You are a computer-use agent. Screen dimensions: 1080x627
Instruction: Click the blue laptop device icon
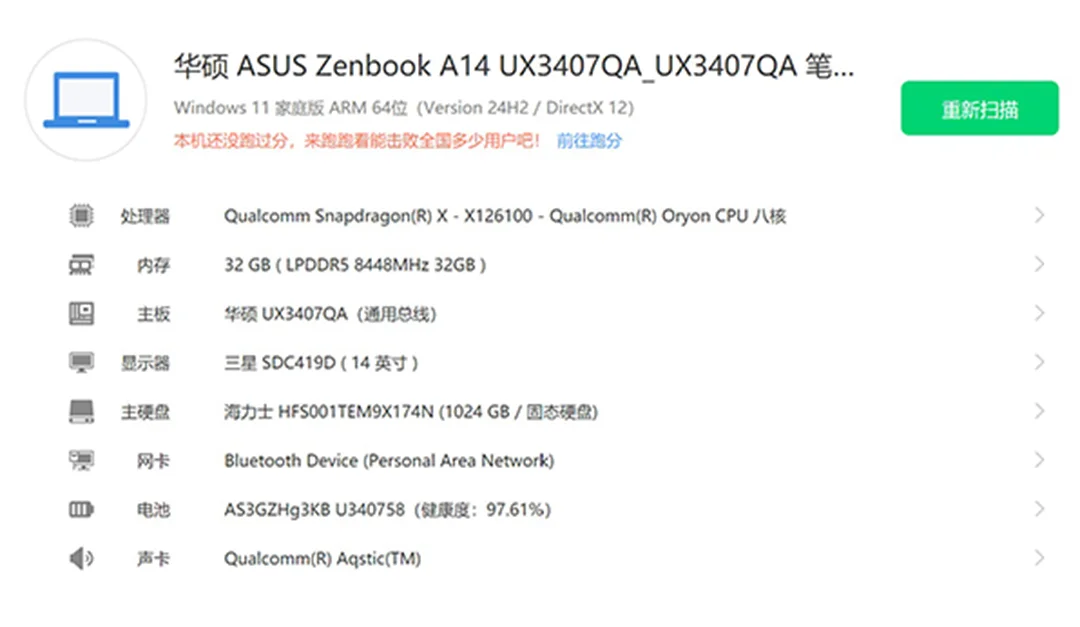[86, 100]
